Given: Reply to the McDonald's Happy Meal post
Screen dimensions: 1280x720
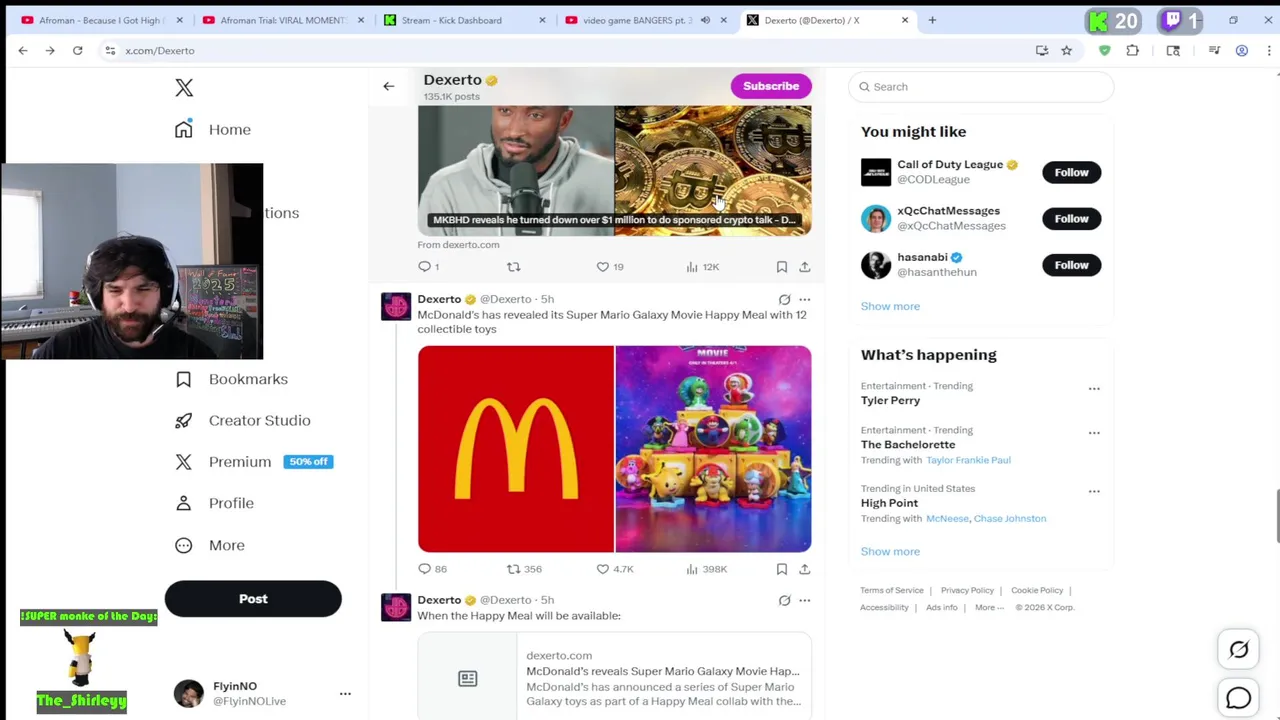Looking at the screenshot, I should pyautogui.click(x=425, y=569).
